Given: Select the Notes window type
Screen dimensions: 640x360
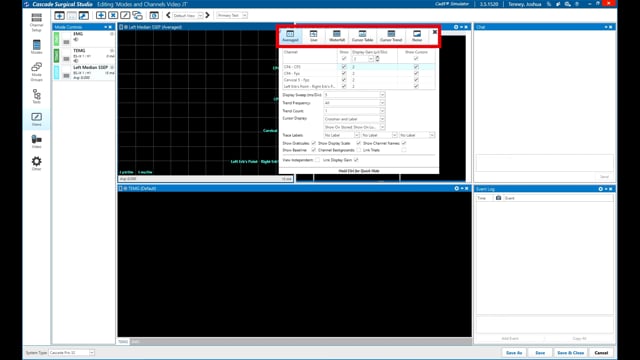Looking at the screenshot, I should point(417,36).
